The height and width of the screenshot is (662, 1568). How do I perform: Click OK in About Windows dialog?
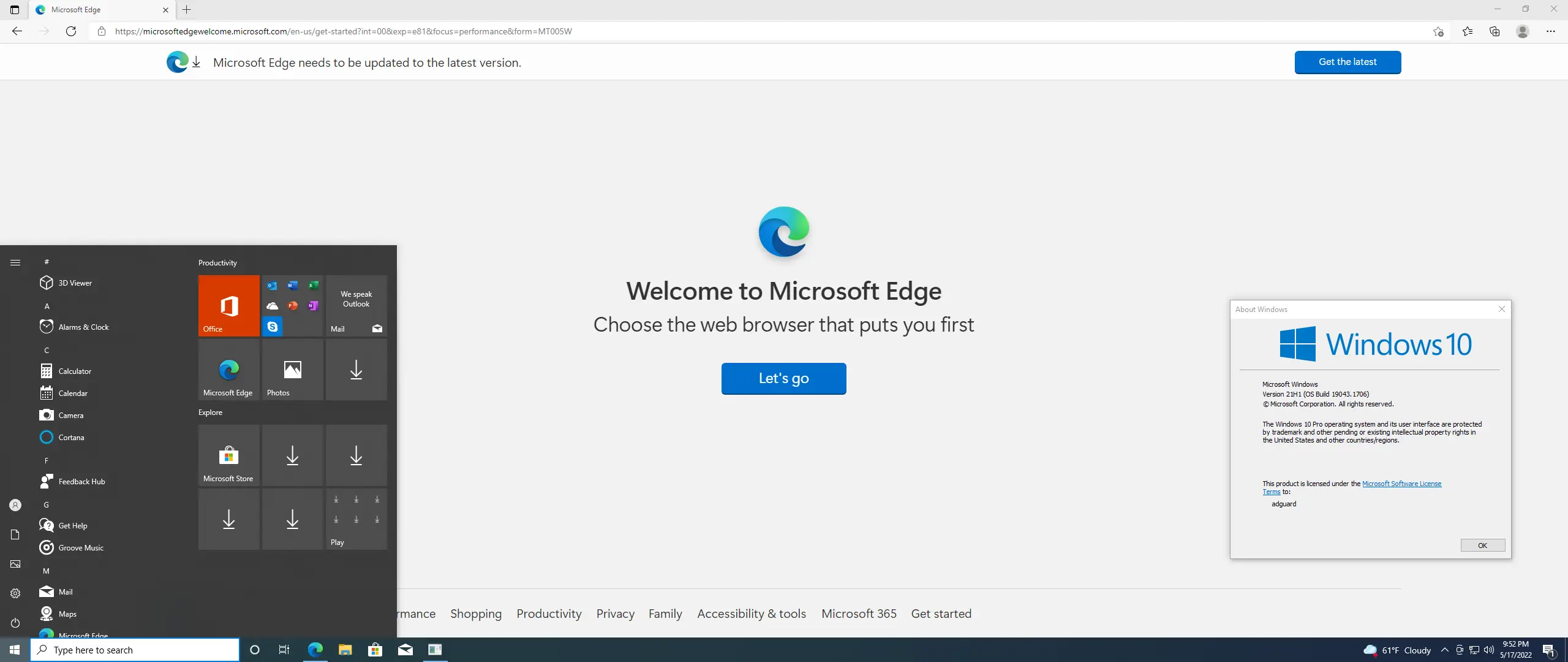point(1482,546)
